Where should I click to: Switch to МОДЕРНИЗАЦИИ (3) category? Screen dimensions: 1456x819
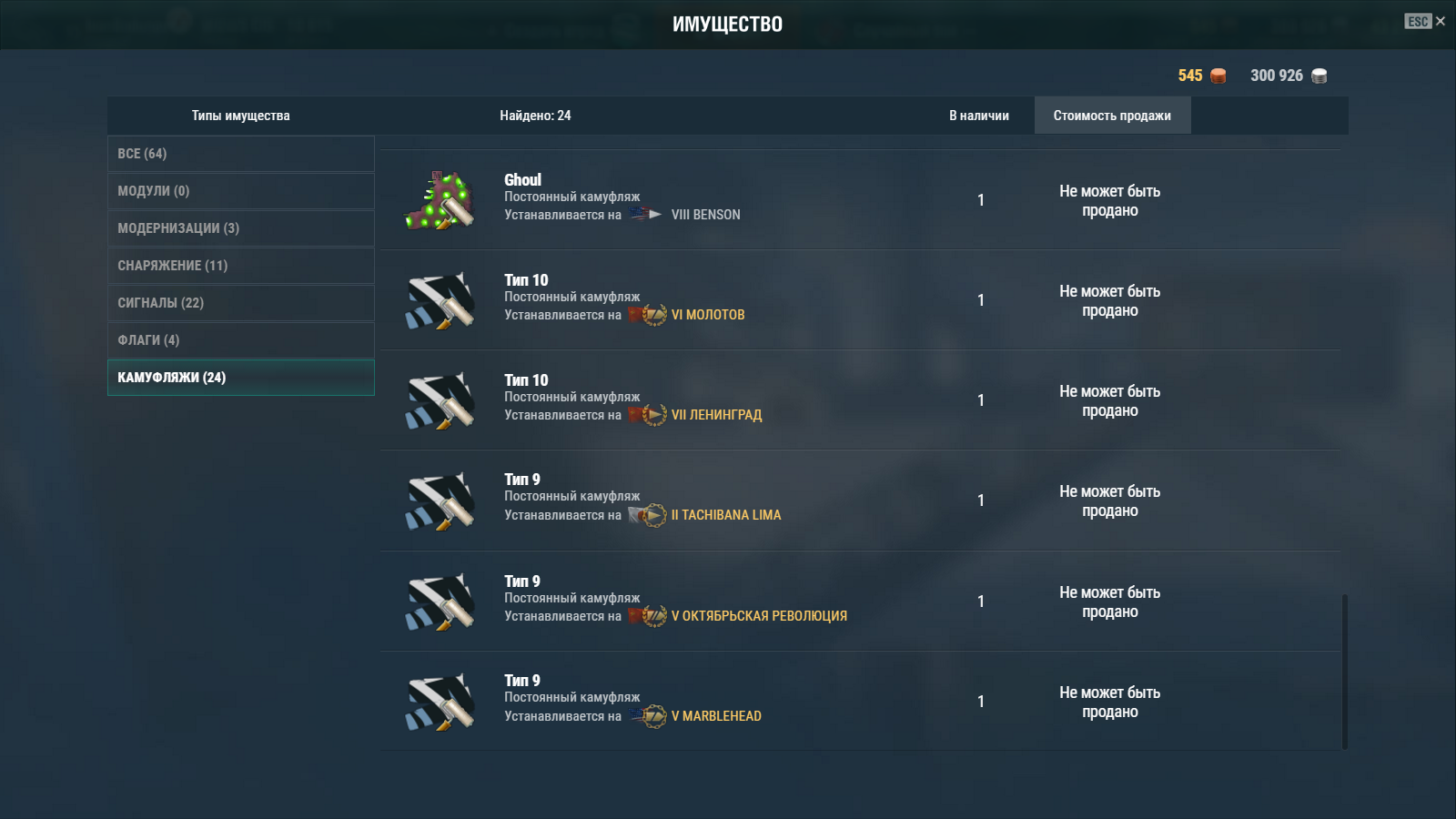tap(241, 228)
